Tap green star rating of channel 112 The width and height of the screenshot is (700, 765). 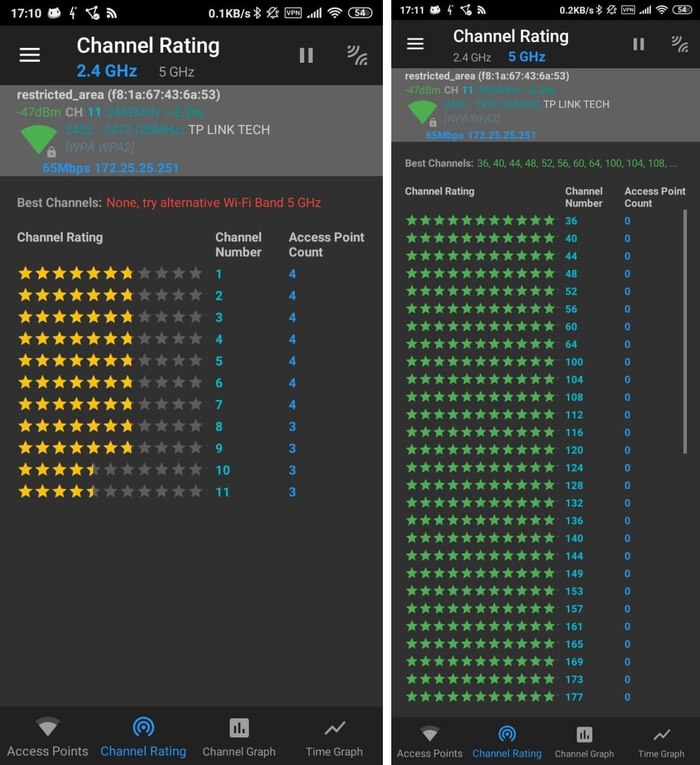point(480,415)
